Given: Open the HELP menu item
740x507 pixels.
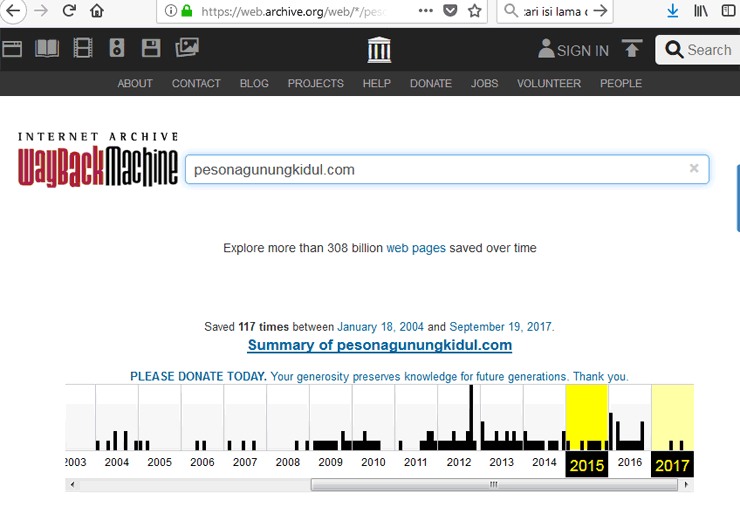Looking at the screenshot, I should pyautogui.click(x=377, y=84).
